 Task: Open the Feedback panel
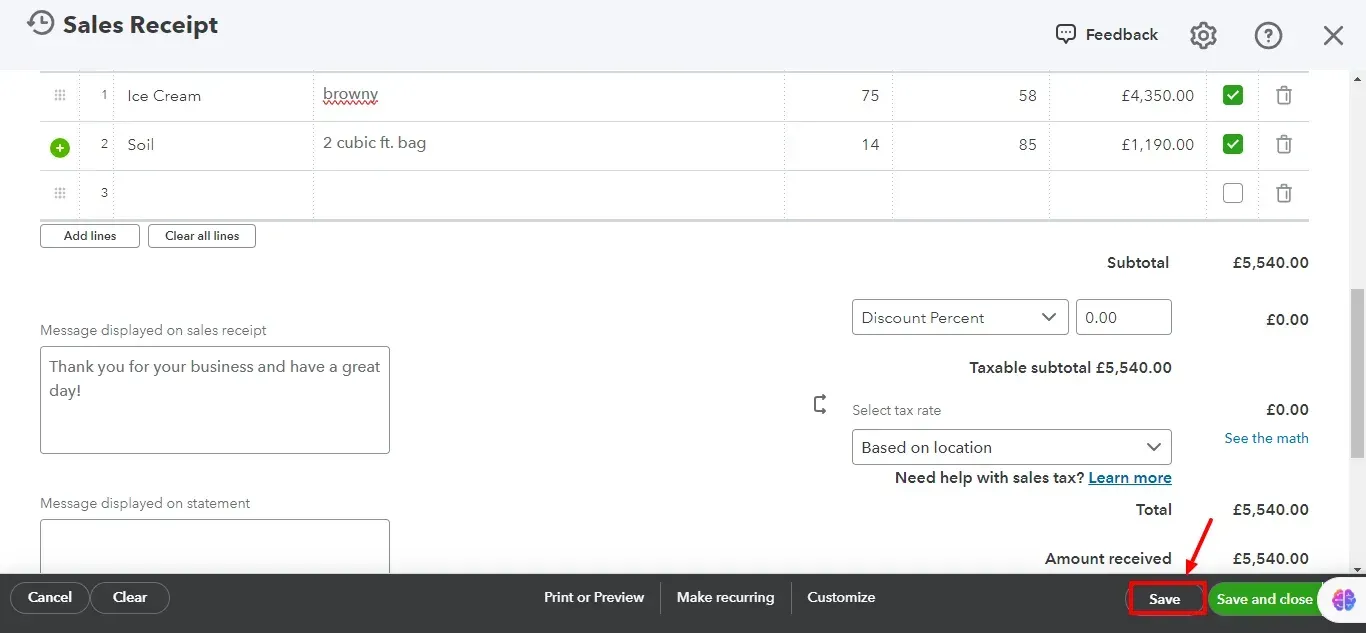(x=1106, y=34)
